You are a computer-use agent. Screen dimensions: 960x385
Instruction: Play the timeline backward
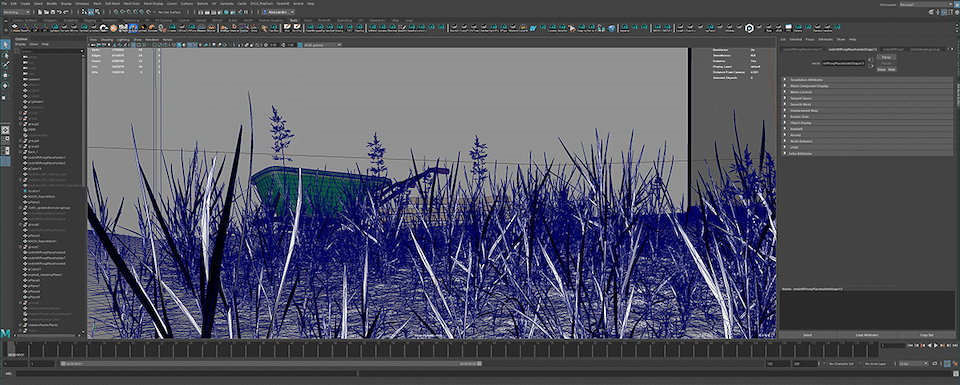tap(929, 346)
